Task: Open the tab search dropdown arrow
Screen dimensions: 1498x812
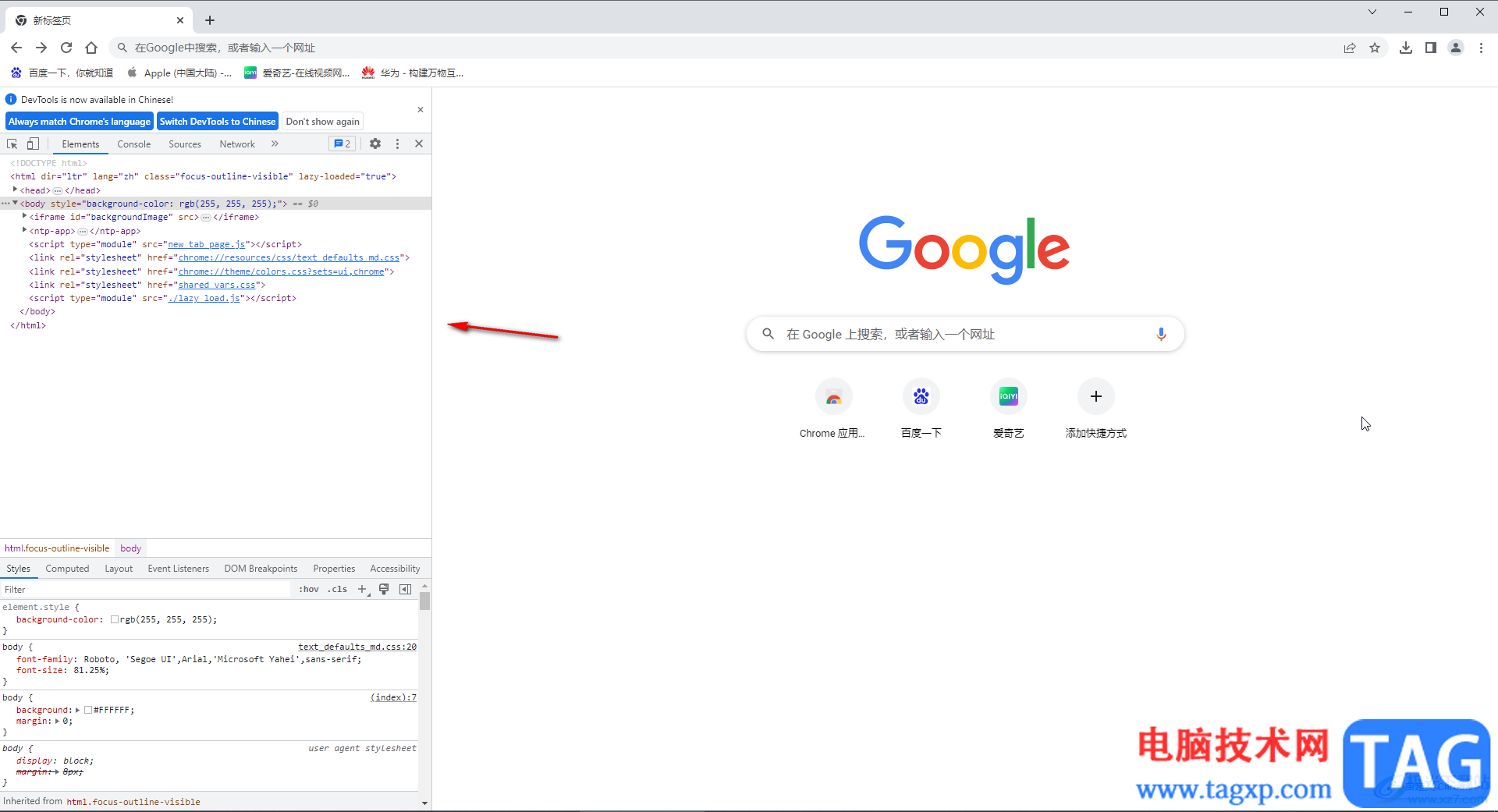Action: [x=1372, y=12]
